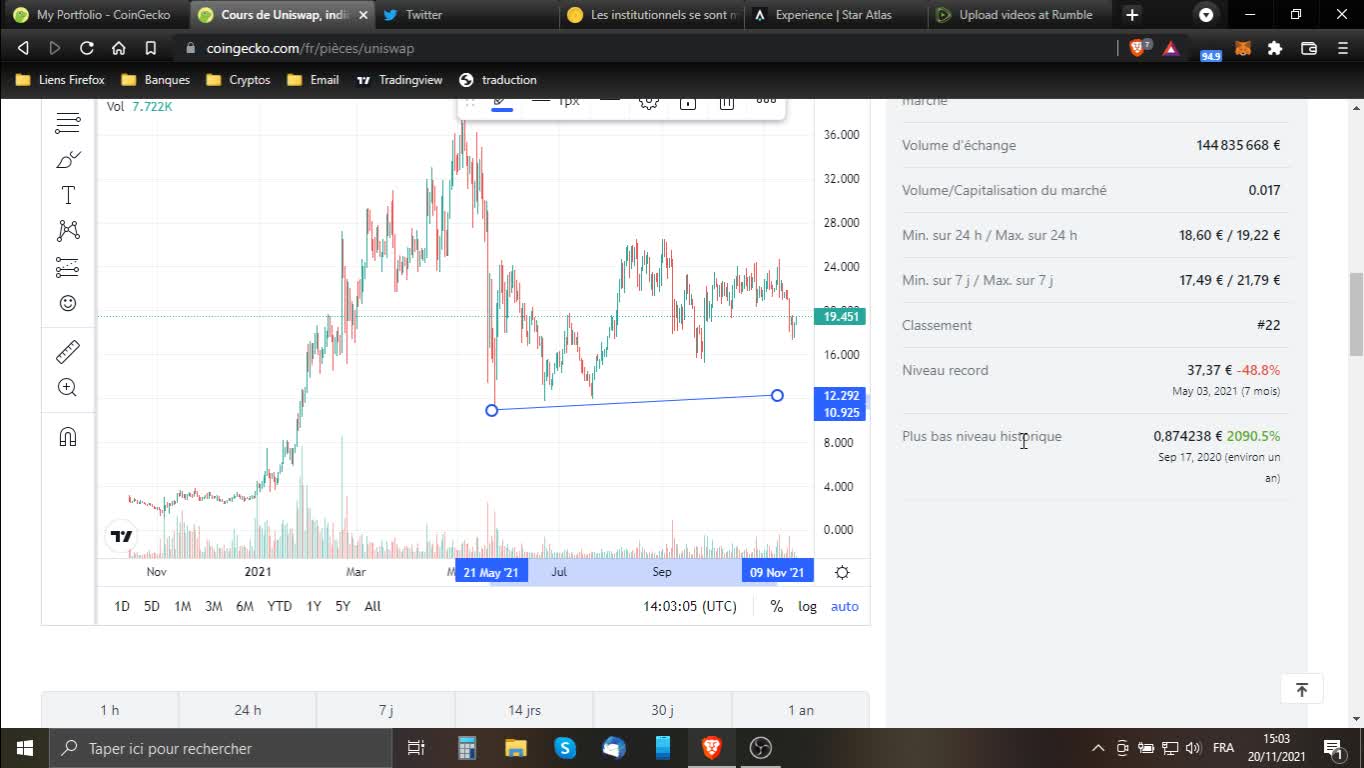Go back in browser history

tap(23, 48)
